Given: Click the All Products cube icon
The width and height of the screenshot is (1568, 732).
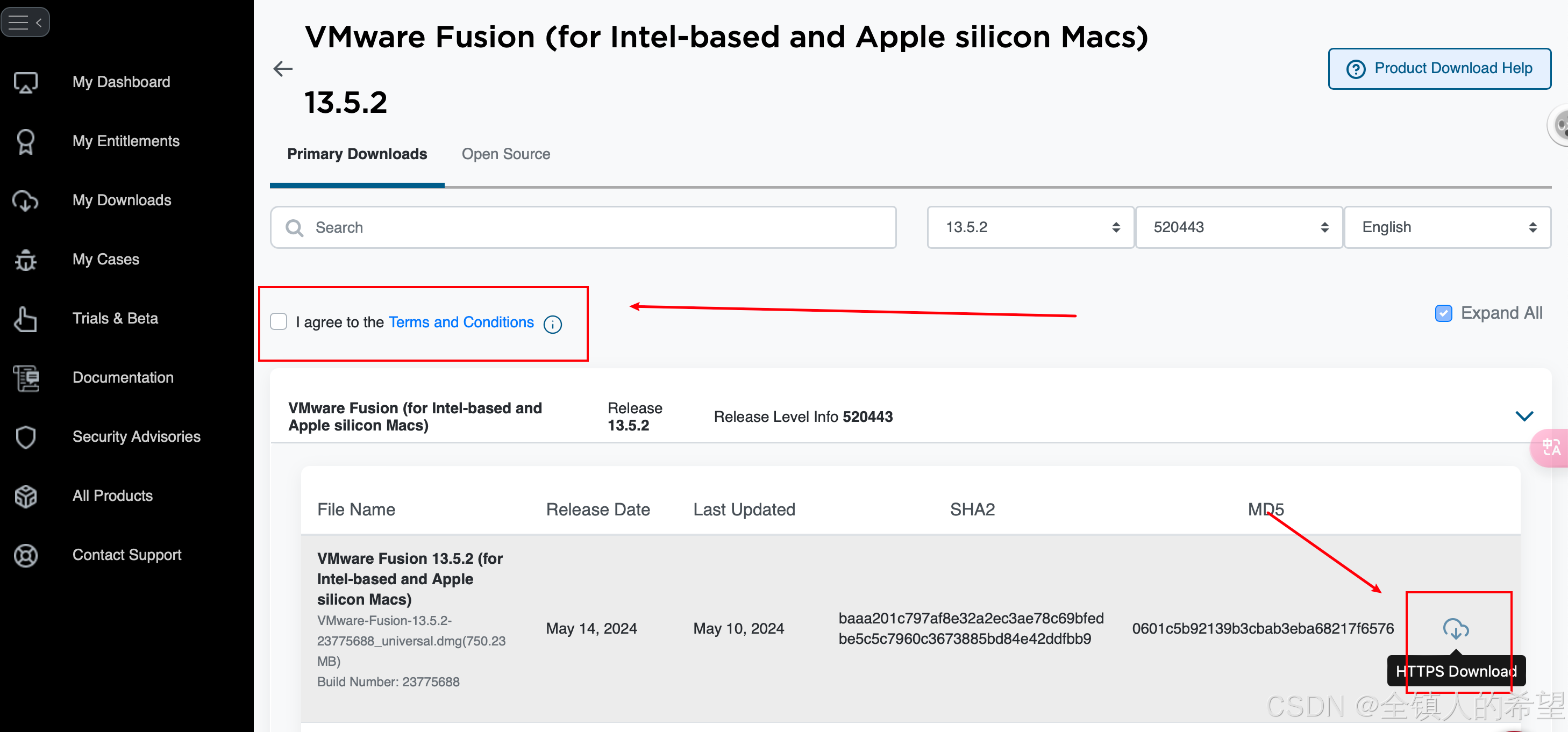Looking at the screenshot, I should (26, 496).
